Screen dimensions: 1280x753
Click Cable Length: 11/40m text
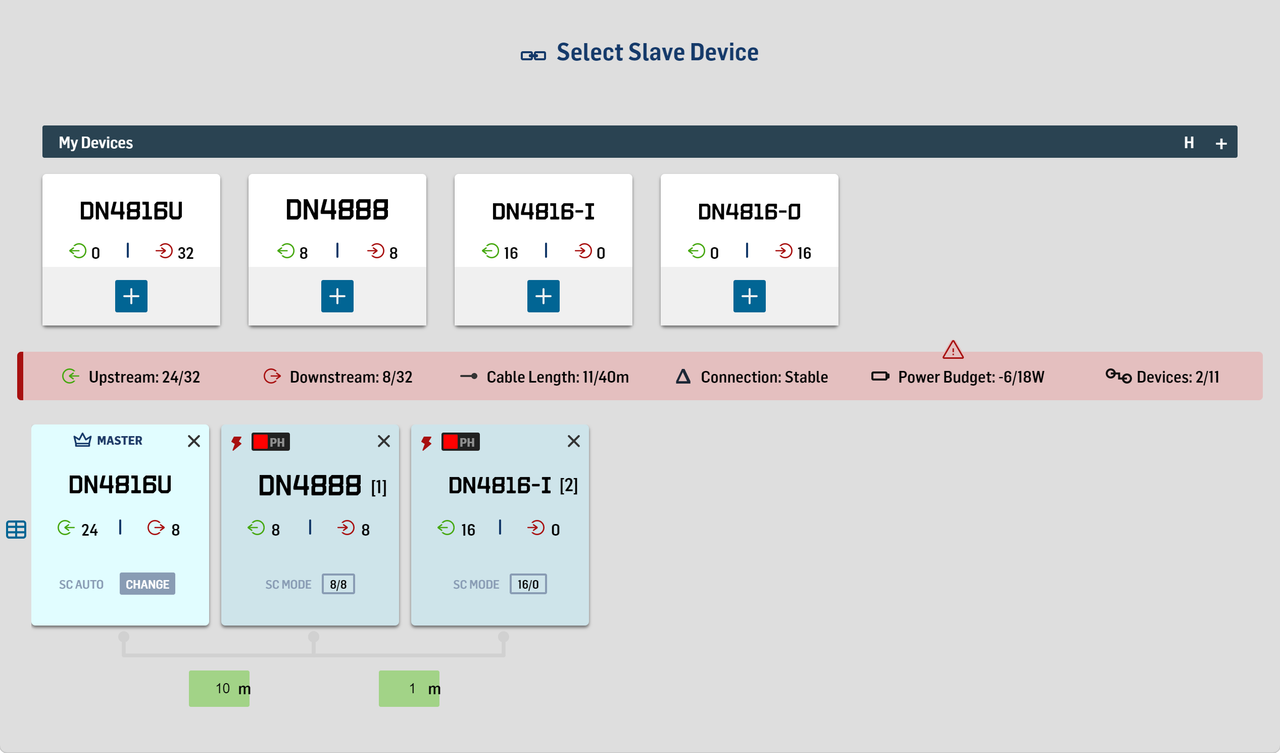pyautogui.click(x=558, y=377)
